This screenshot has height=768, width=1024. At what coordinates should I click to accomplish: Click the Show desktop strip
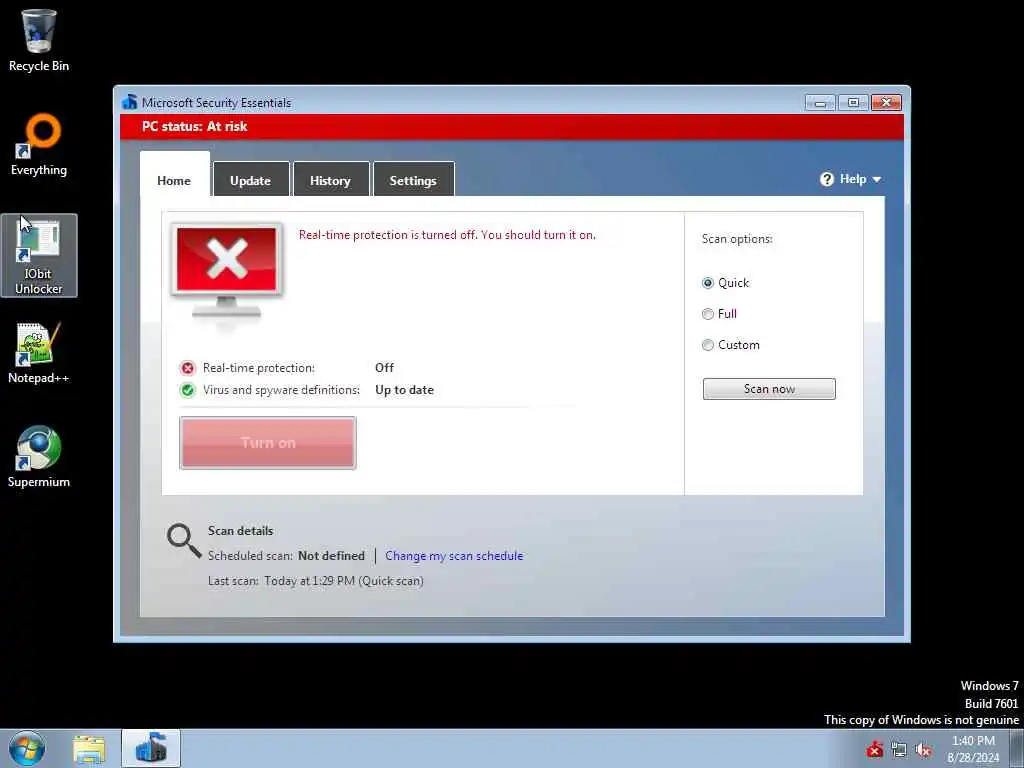coord(1017,748)
